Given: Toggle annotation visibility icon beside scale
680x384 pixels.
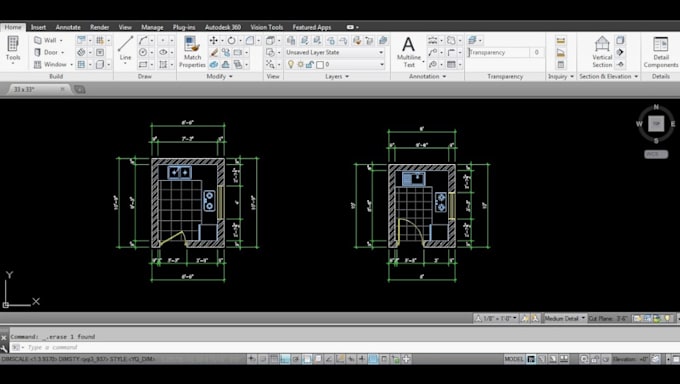Looking at the screenshot, I should pos(525,318).
